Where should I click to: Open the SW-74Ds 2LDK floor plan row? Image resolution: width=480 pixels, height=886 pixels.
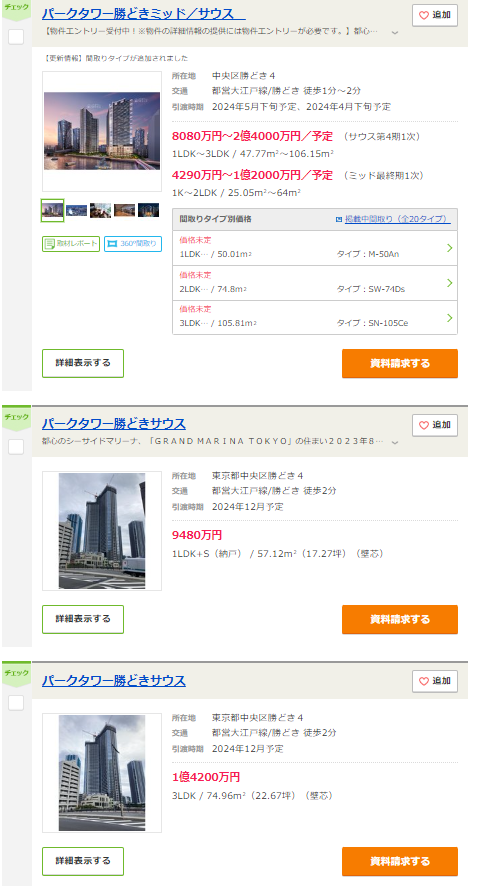[x=315, y=283]
